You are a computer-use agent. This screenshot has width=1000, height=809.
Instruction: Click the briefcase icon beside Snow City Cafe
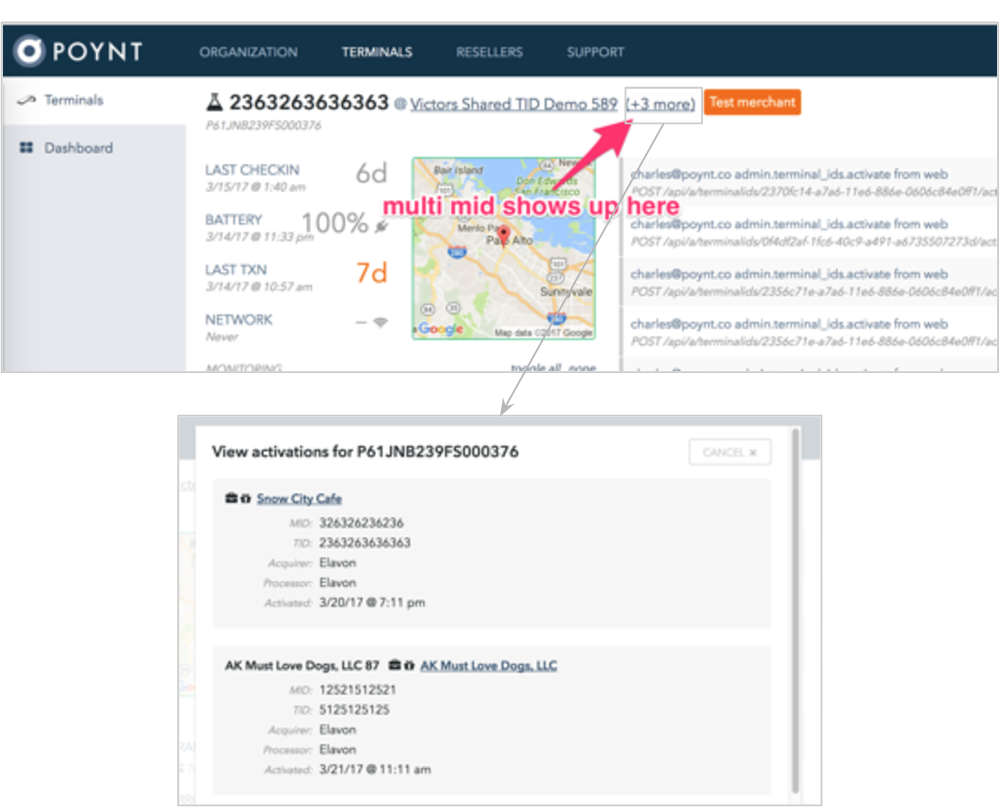(x=231, y=498)
